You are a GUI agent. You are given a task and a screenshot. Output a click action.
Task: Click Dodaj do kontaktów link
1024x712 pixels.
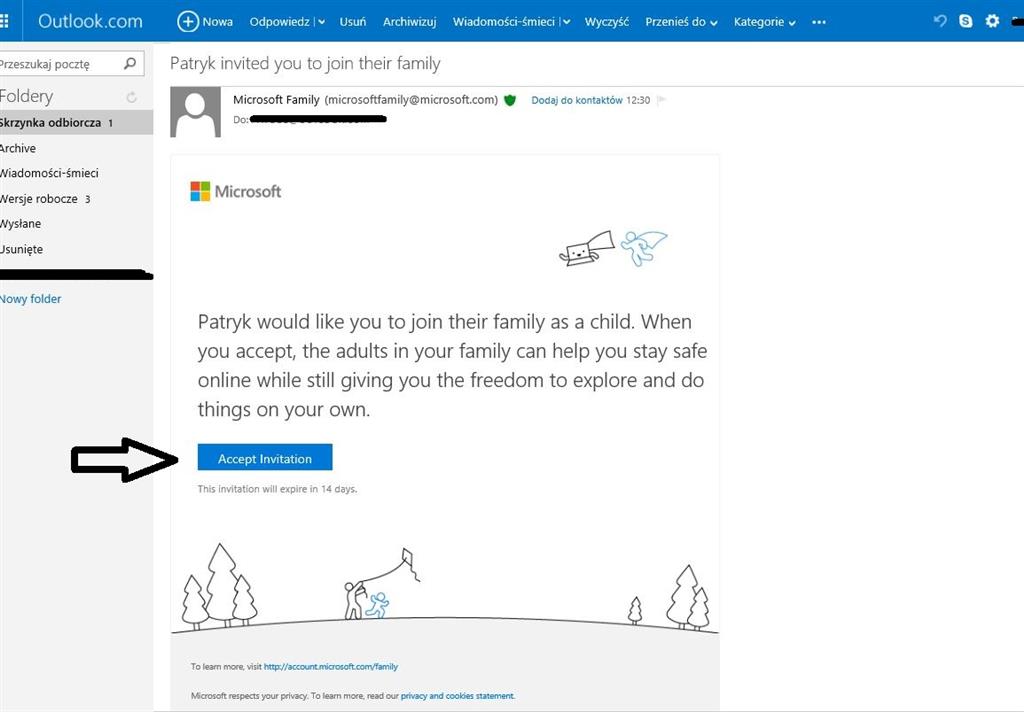coord(577,100)
